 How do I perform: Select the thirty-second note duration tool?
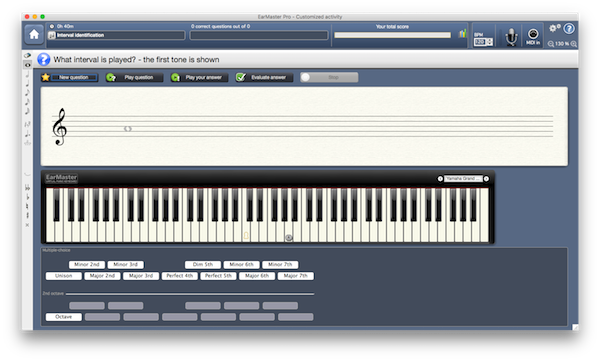pyautogui.click(x=28, y=111)
